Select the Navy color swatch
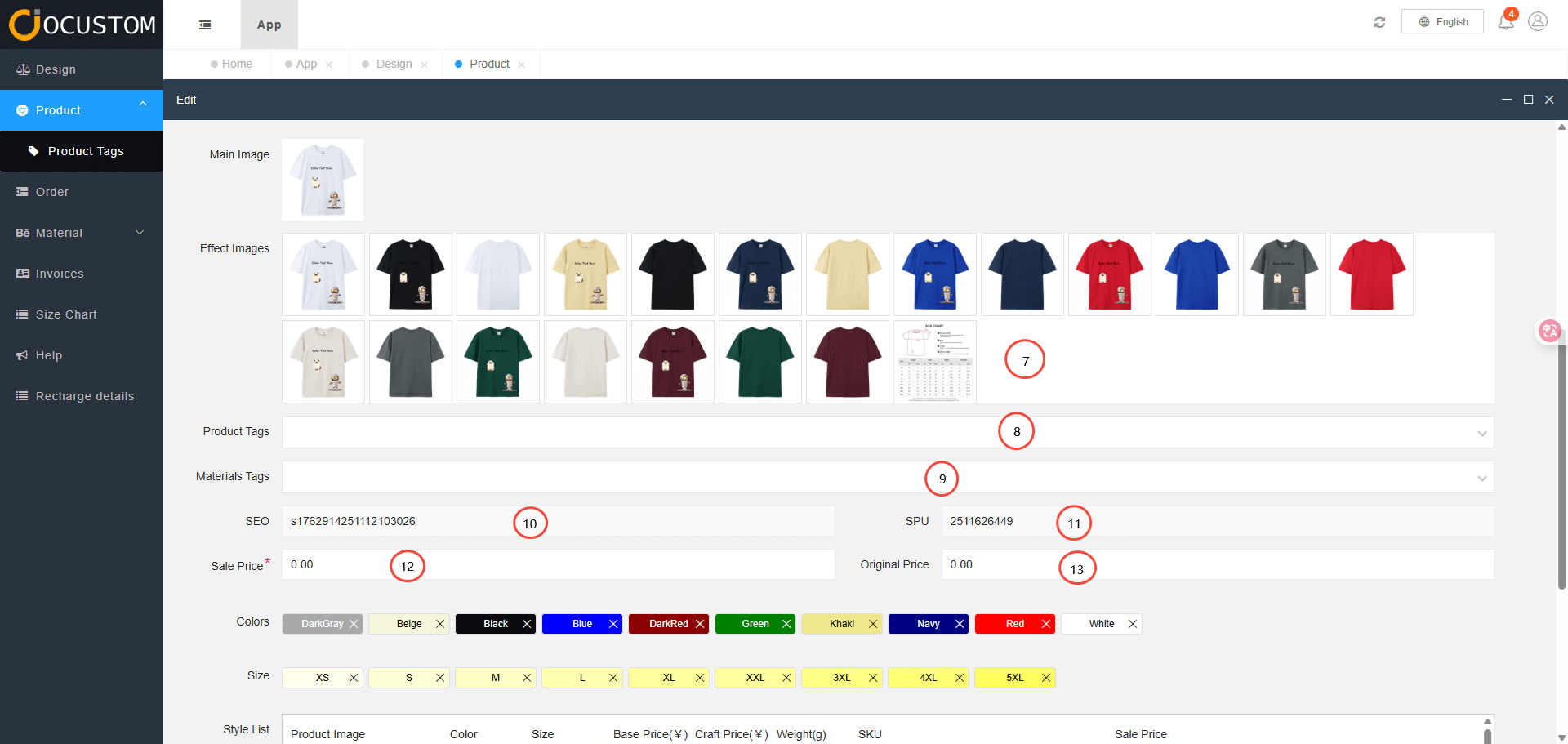The image size is (1568, 744). pyautogui.click(x=928, y=624)
